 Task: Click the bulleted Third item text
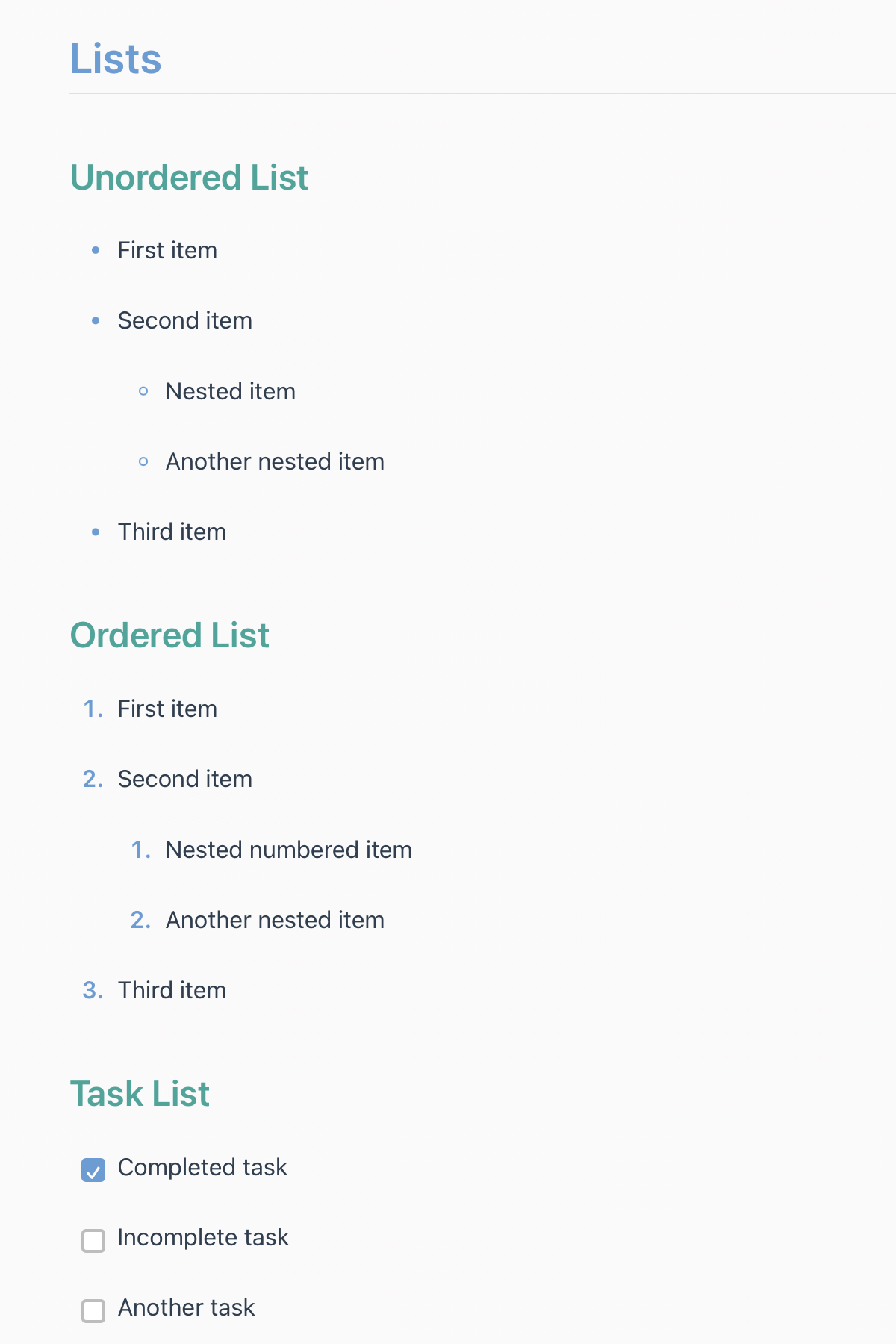[172, 532]
